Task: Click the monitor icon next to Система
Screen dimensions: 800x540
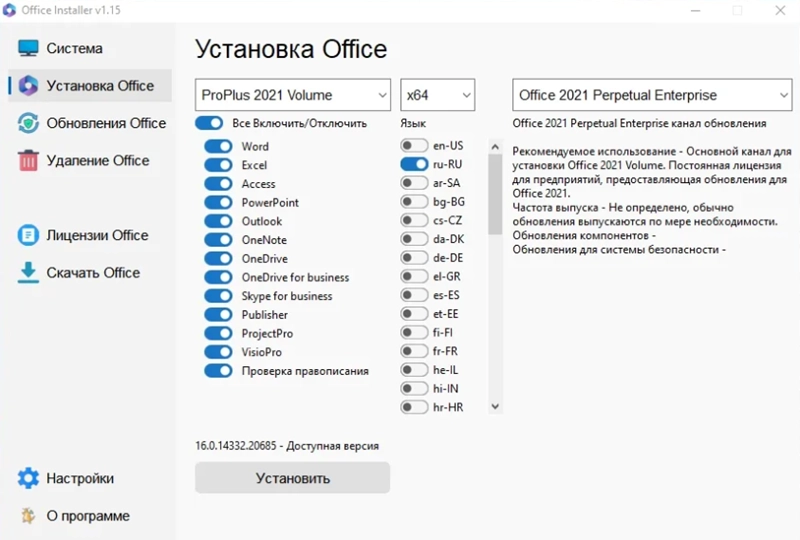Action: click(x=28, y=48)
